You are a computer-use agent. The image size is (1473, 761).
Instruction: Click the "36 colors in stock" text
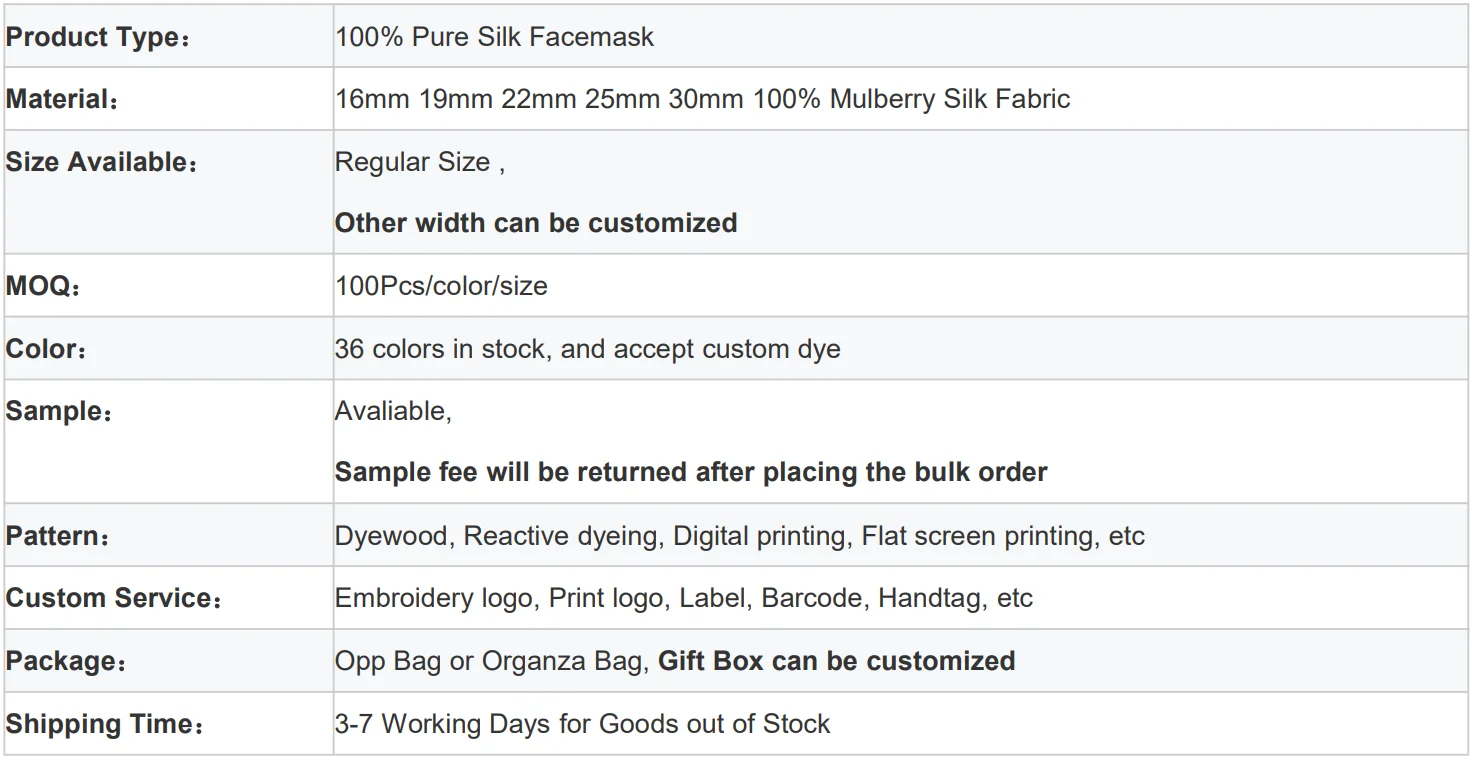[444, 349]
